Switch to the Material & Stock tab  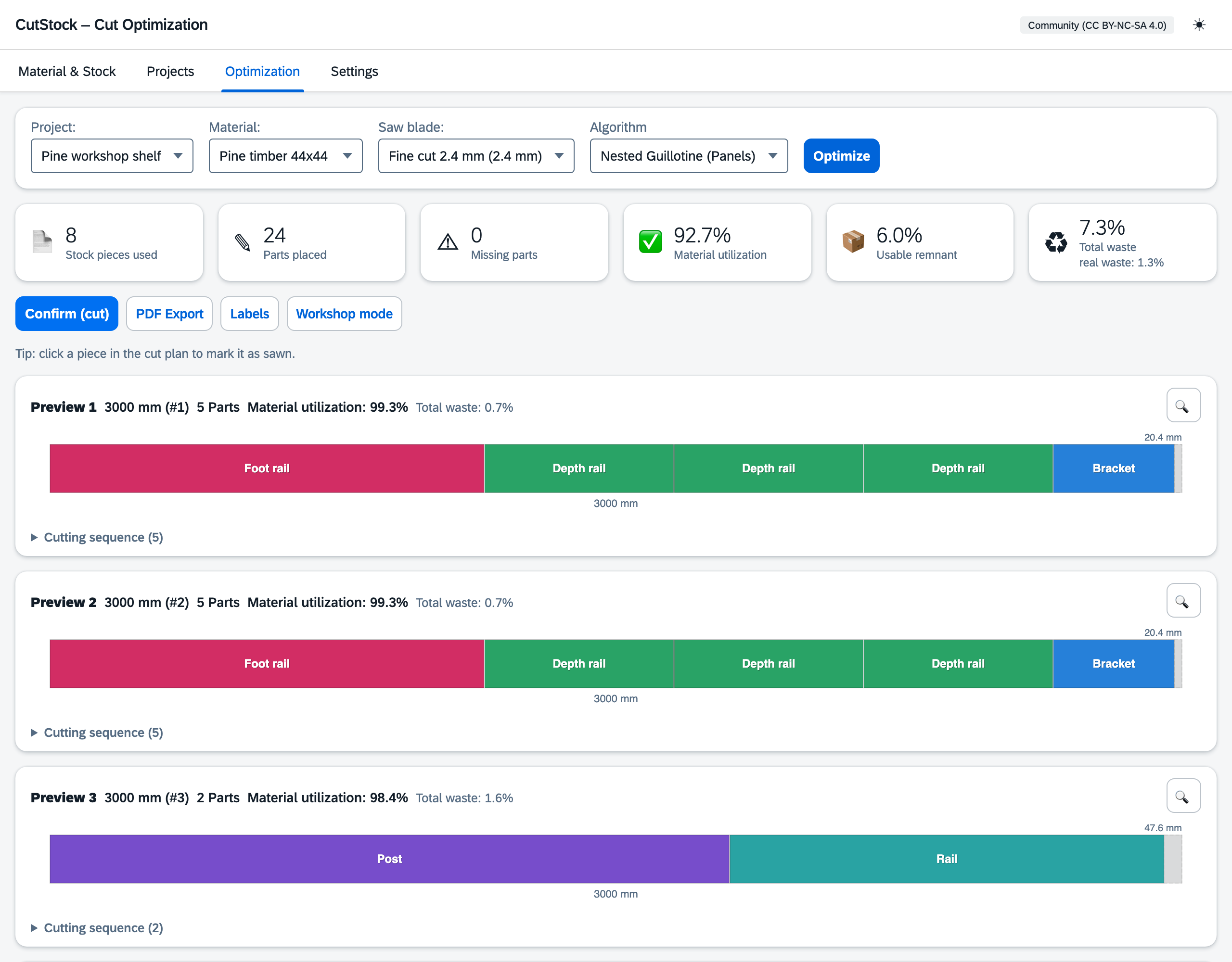pyautogui.click(x=66, y=72)
